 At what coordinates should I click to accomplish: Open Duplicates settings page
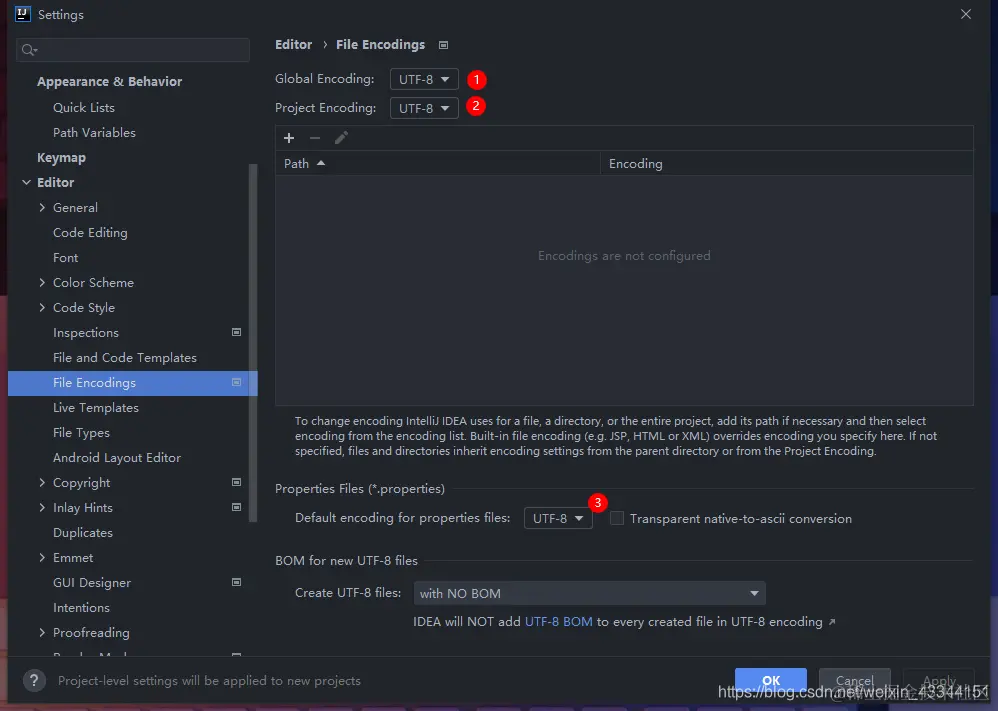click(x=83, y=533)
